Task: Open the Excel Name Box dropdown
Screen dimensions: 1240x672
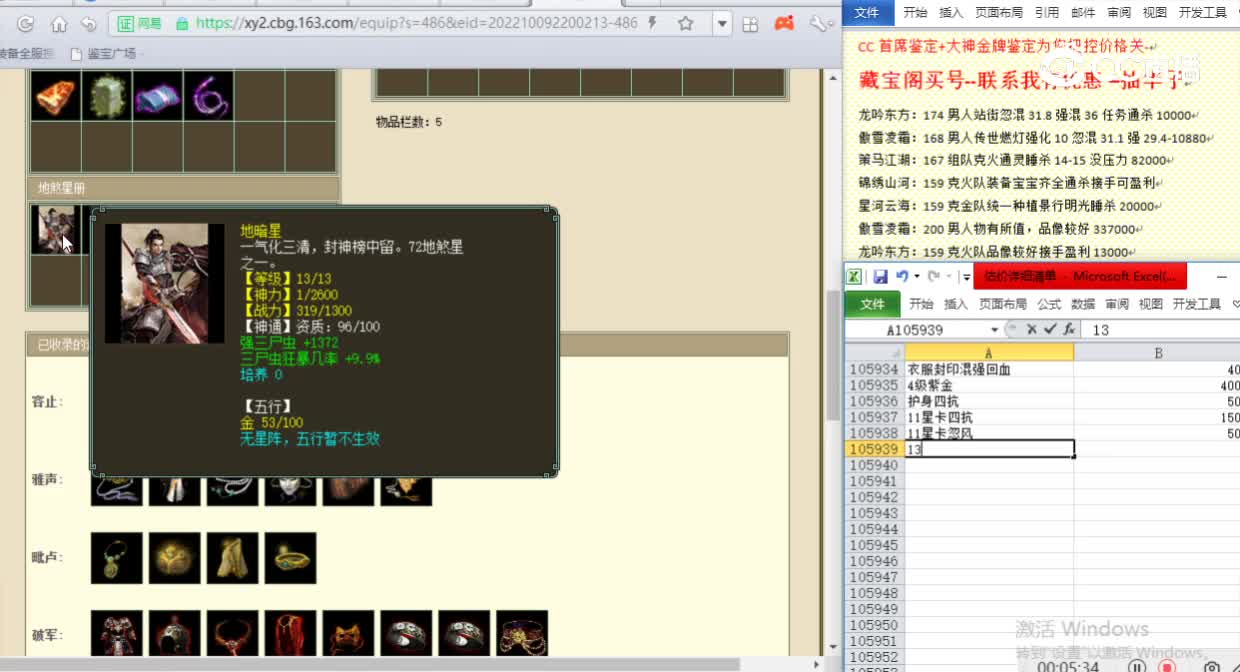Action: coord(994,330)
